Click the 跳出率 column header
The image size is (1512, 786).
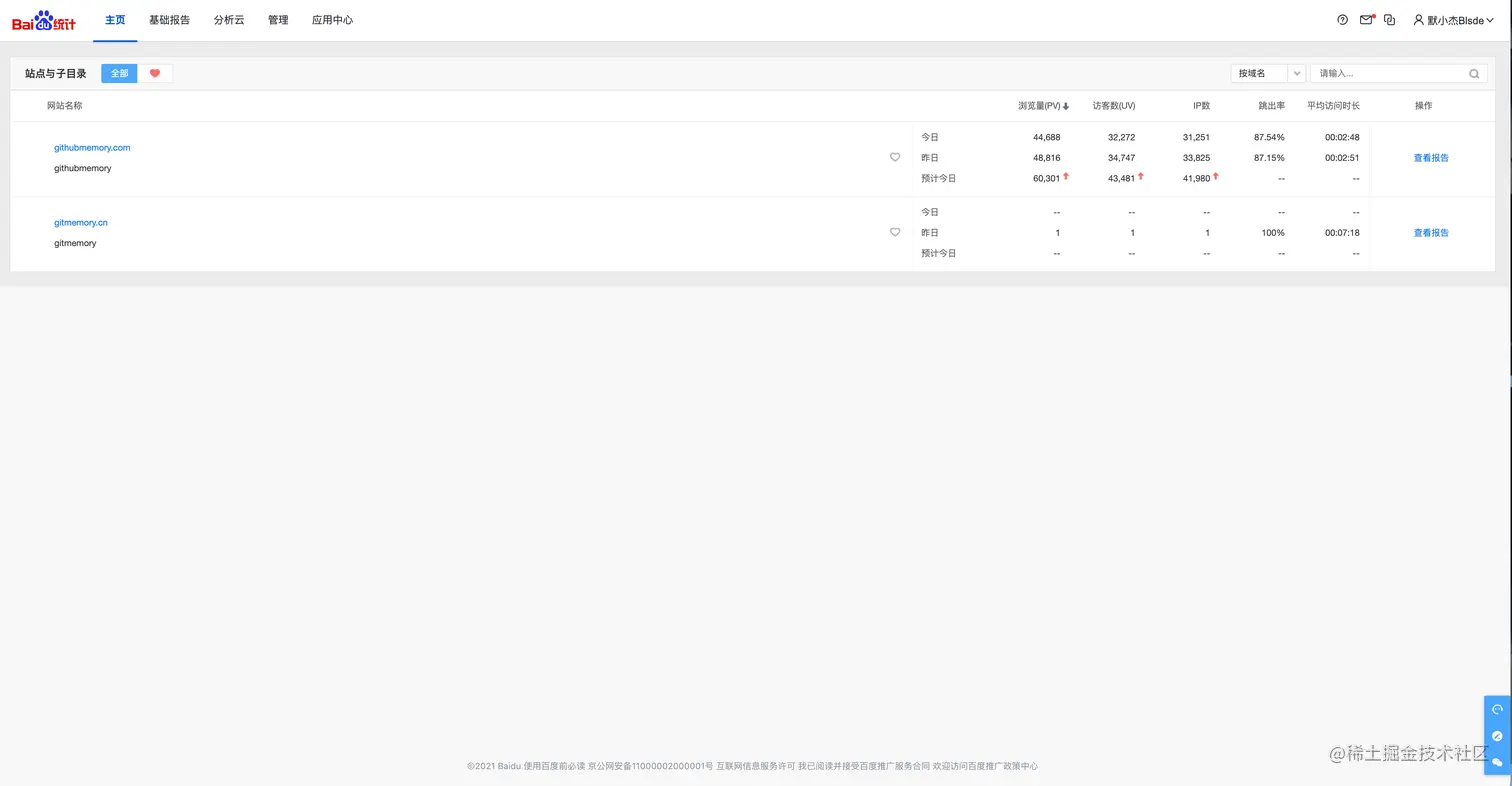[x=1272, y=106]
